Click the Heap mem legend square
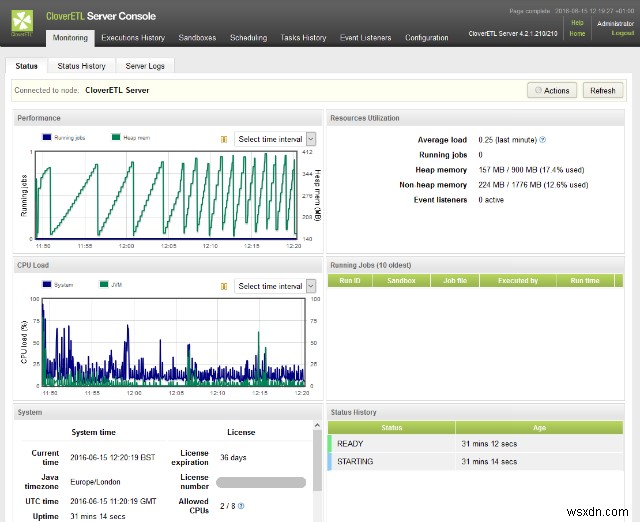The image size is (640, 522). pyautogui.click(x=116, y=138)
